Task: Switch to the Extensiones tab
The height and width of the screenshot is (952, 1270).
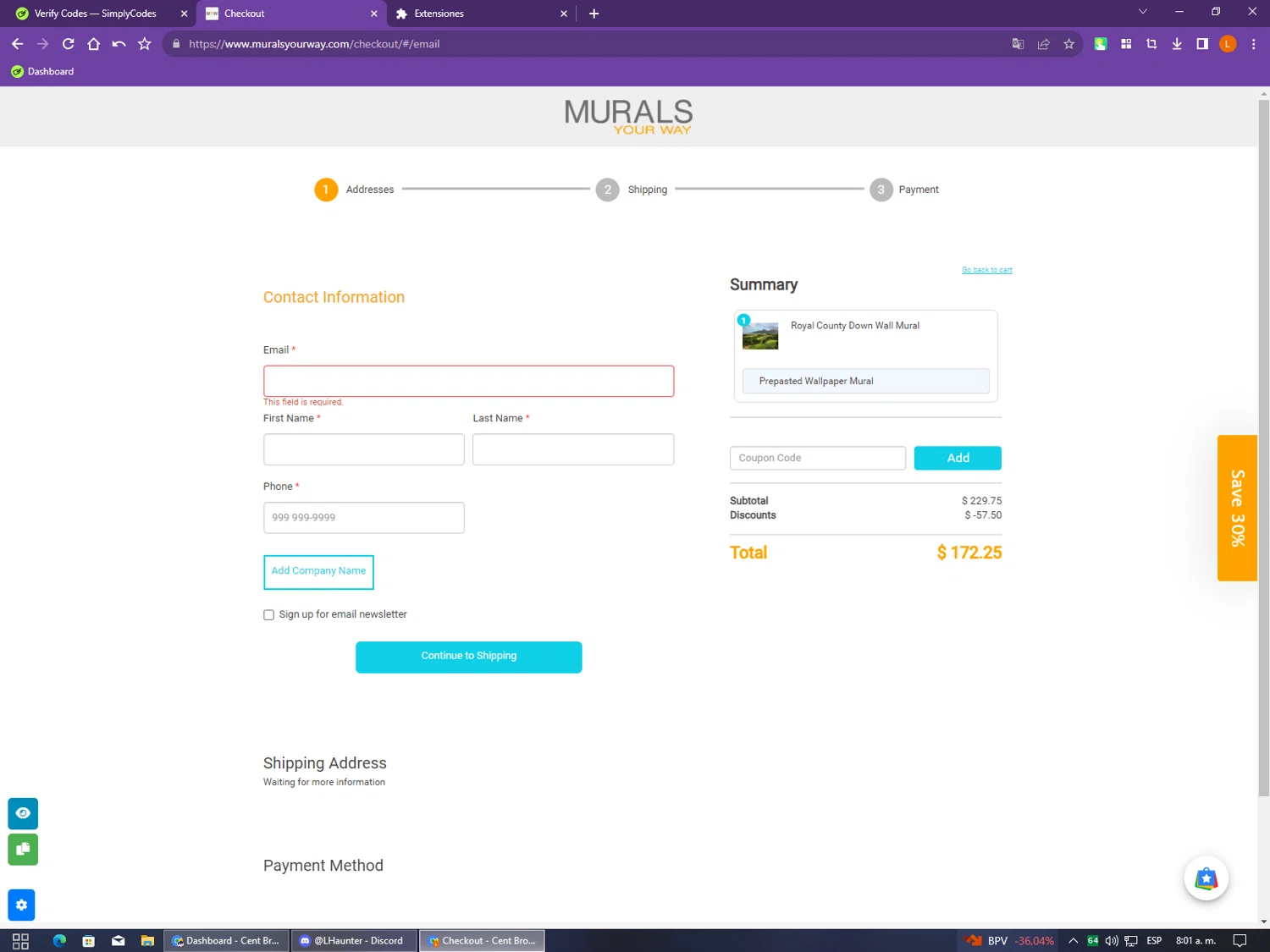Action: [x=480, y=14]
